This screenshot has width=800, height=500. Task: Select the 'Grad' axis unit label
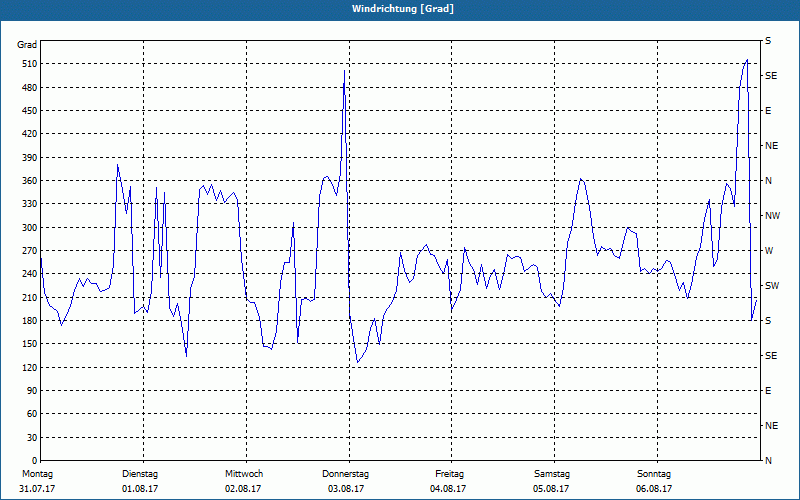click(x=27, y=45)
